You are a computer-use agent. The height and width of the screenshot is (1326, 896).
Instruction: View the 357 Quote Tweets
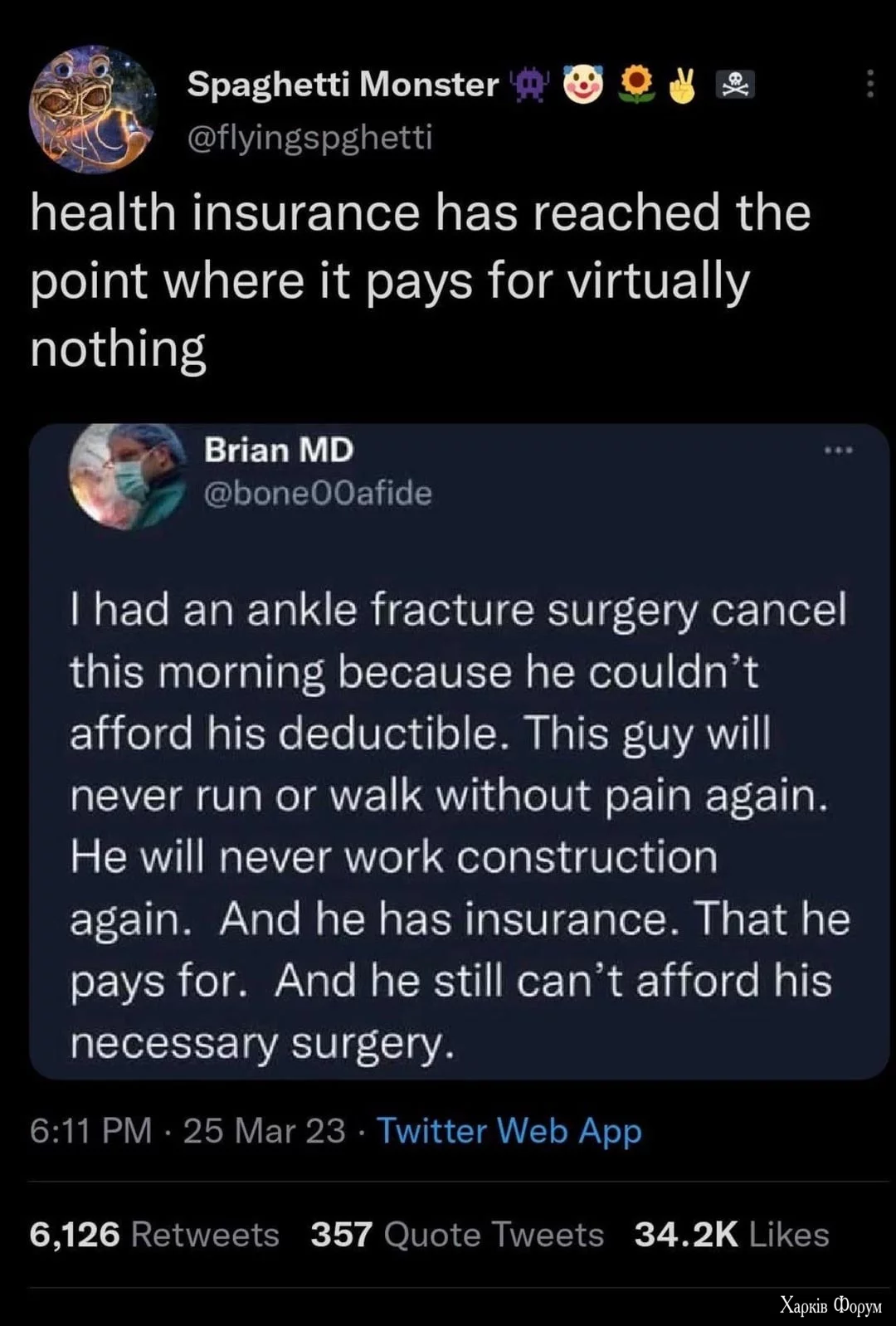[457, 1235]
